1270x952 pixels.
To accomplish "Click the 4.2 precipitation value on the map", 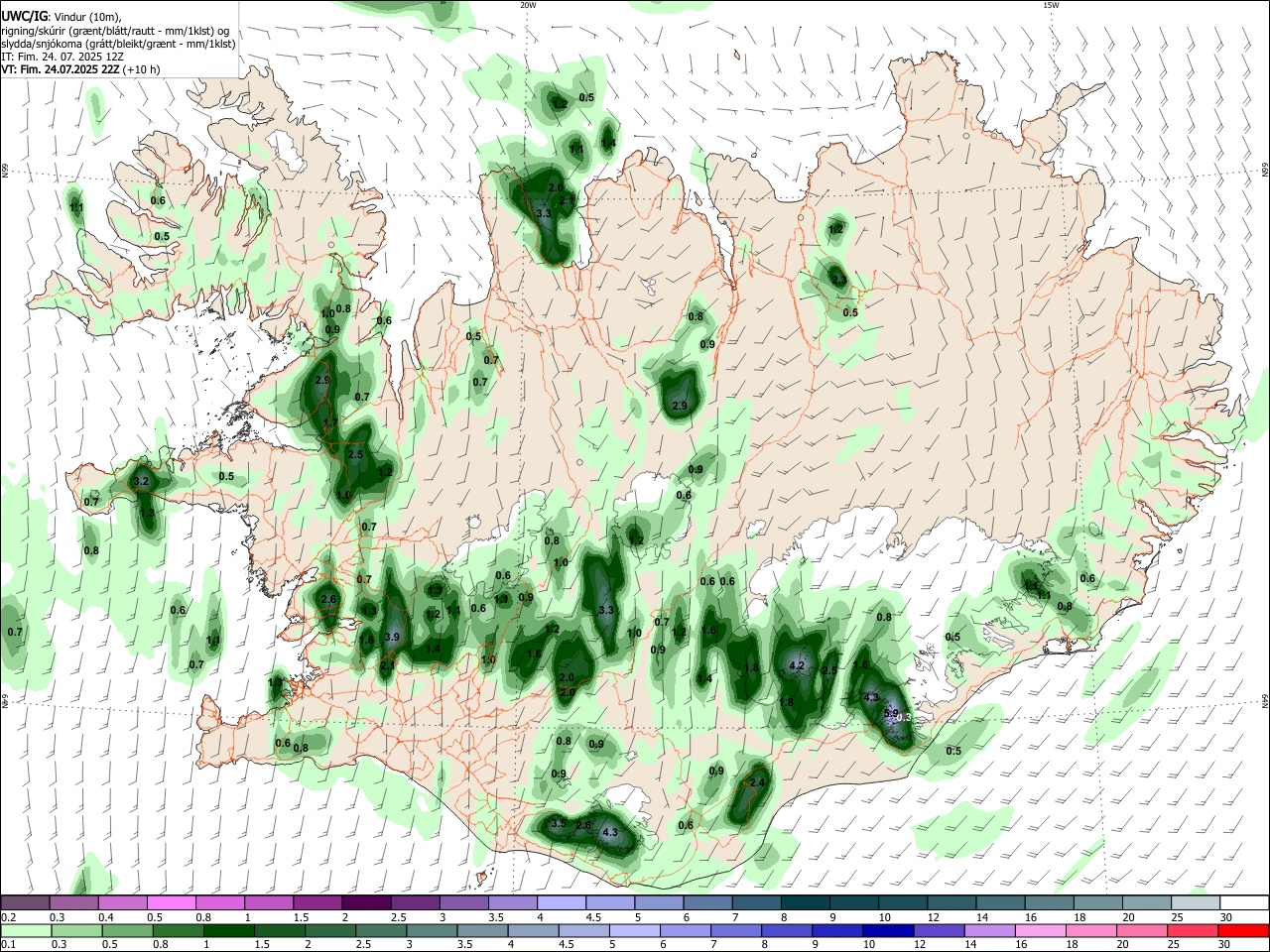I will [796, 666].
